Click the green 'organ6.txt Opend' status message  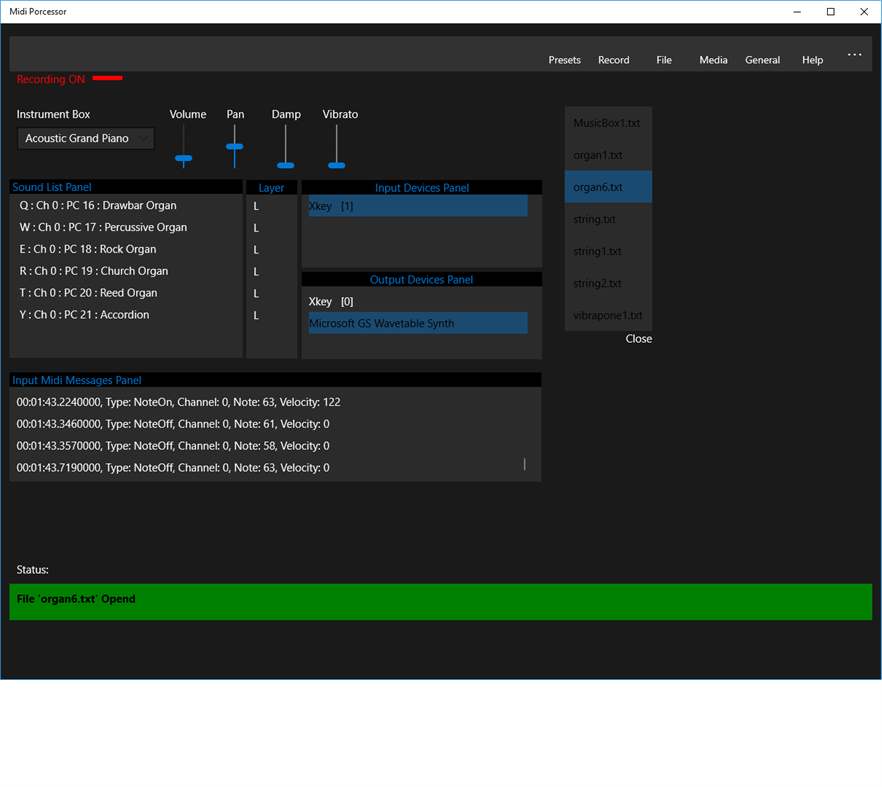tap(441, 601)
